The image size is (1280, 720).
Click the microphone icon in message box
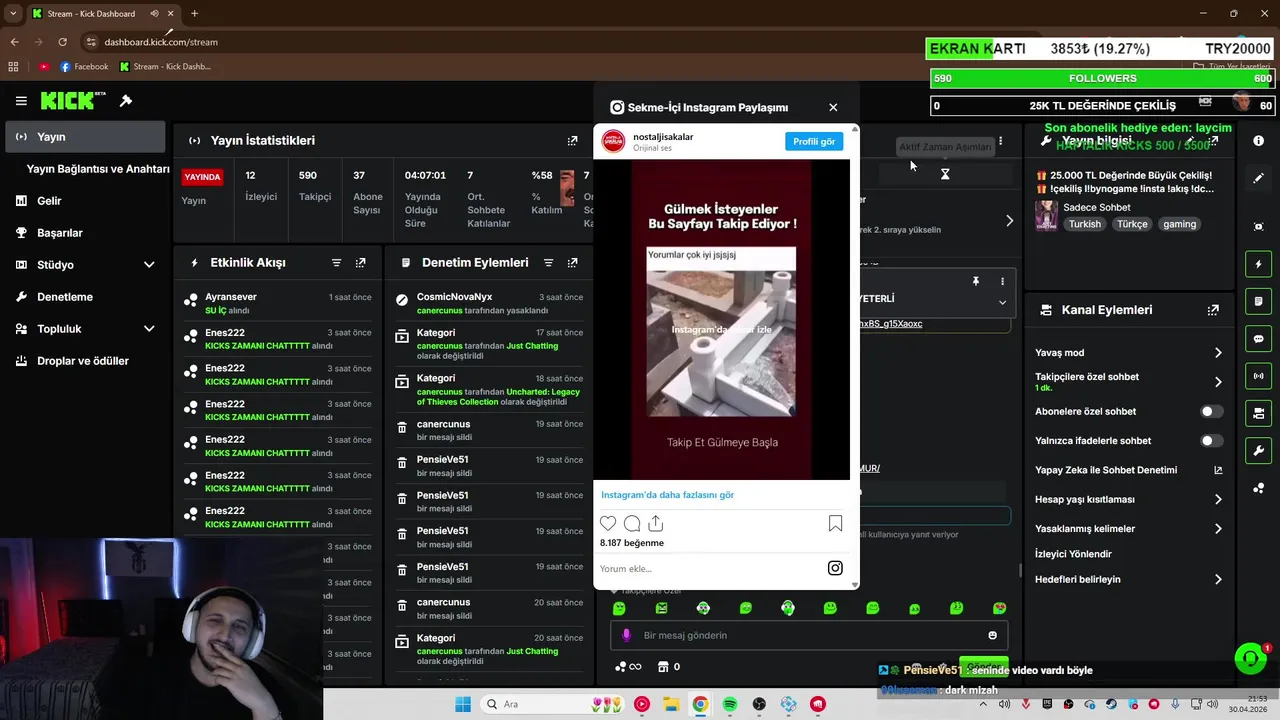tap(626, 635)
